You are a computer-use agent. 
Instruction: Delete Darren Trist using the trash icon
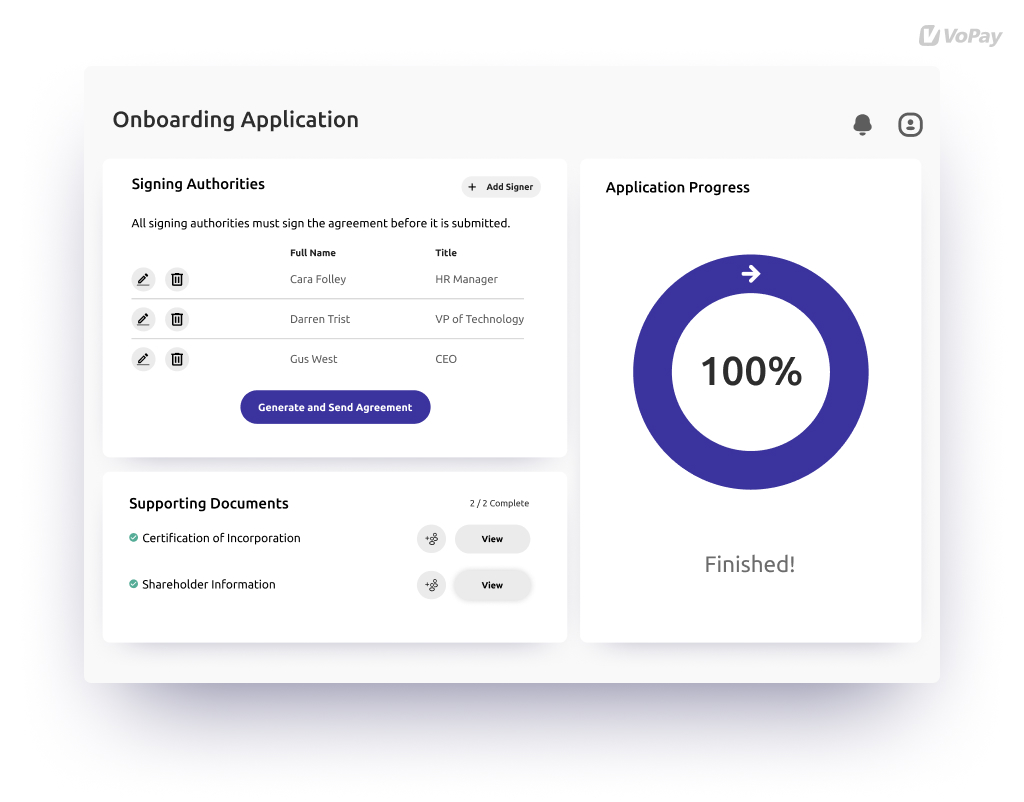pos(177,319)
